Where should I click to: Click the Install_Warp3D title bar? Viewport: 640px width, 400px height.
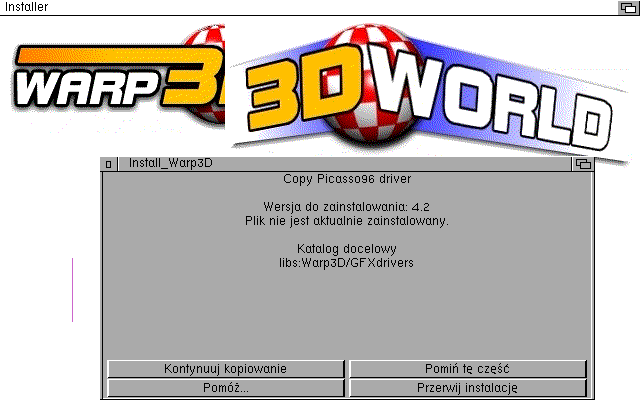pos(345,164)
